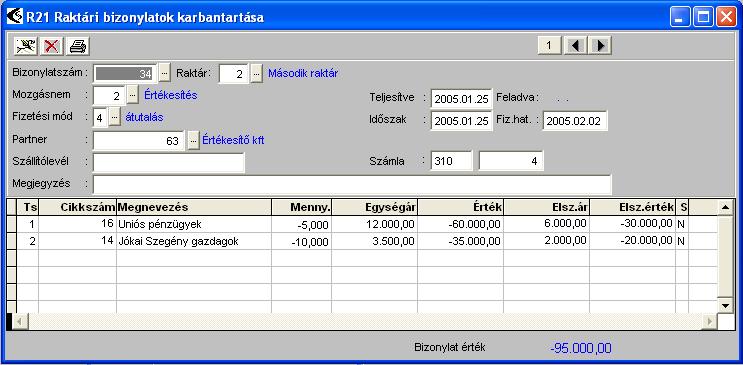Click the grid scroll up arrow
The image size is (743, 365).
pos(725,207)
